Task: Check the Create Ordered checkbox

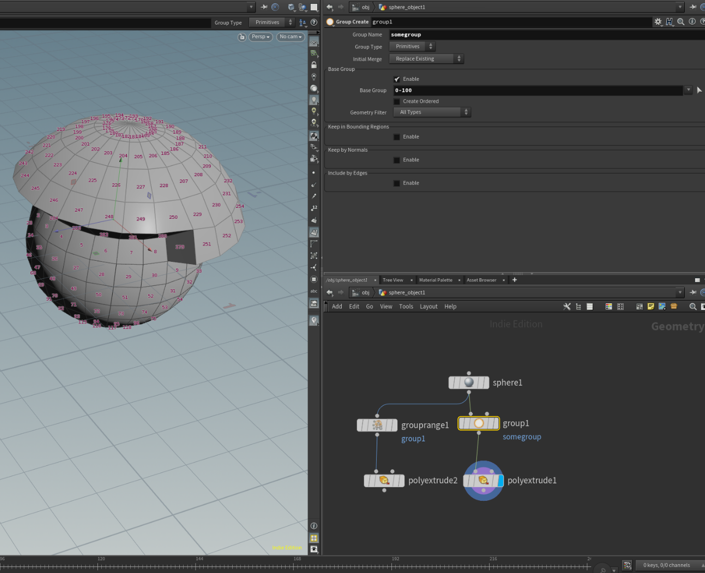Action: pos(397,101)
